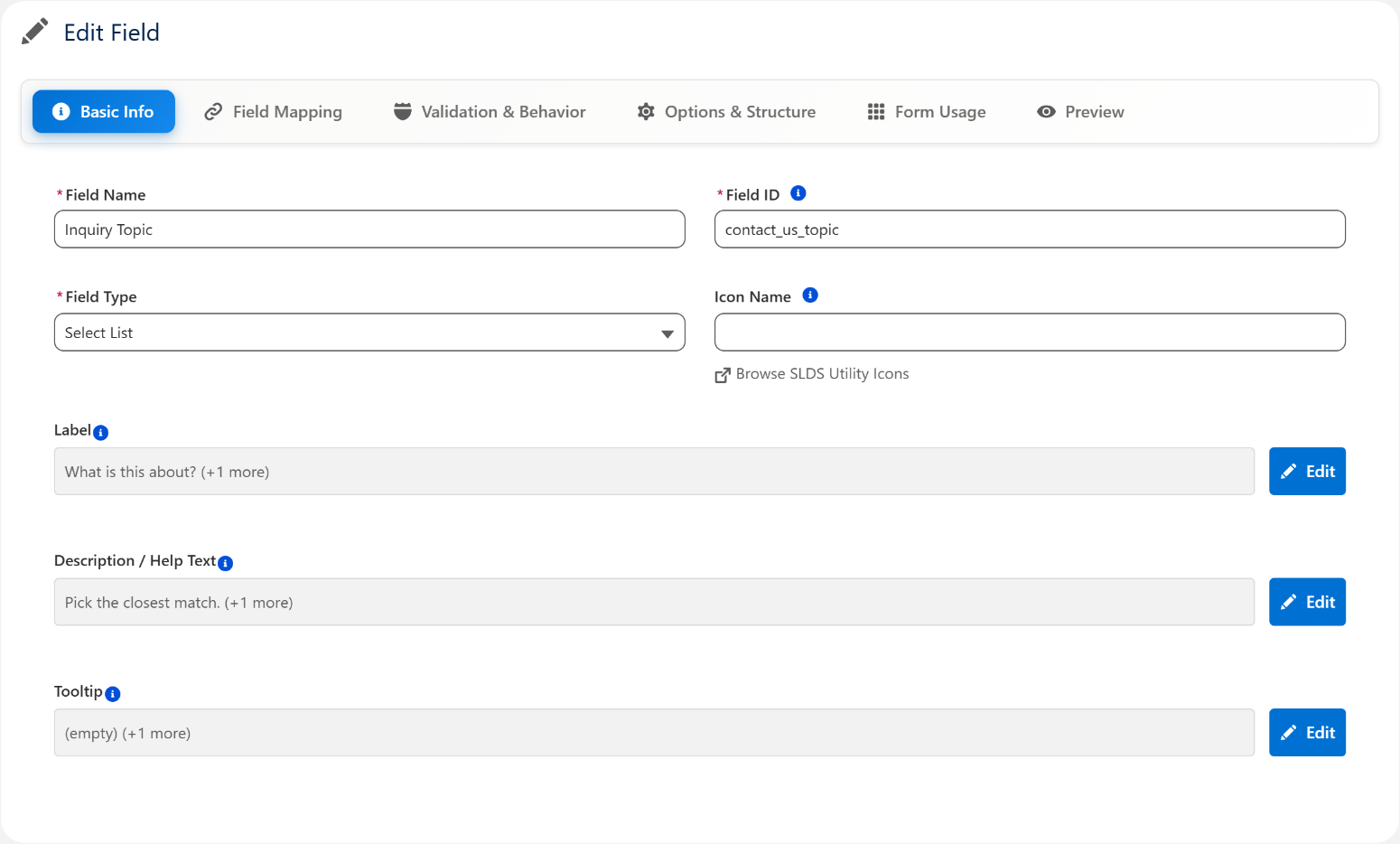Click the Description / Help Text info icon

click(x=226, y=563)
